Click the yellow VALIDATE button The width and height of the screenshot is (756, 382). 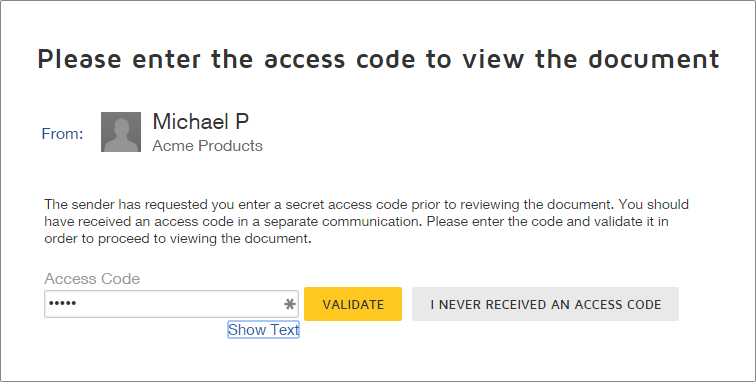[353, 304]
